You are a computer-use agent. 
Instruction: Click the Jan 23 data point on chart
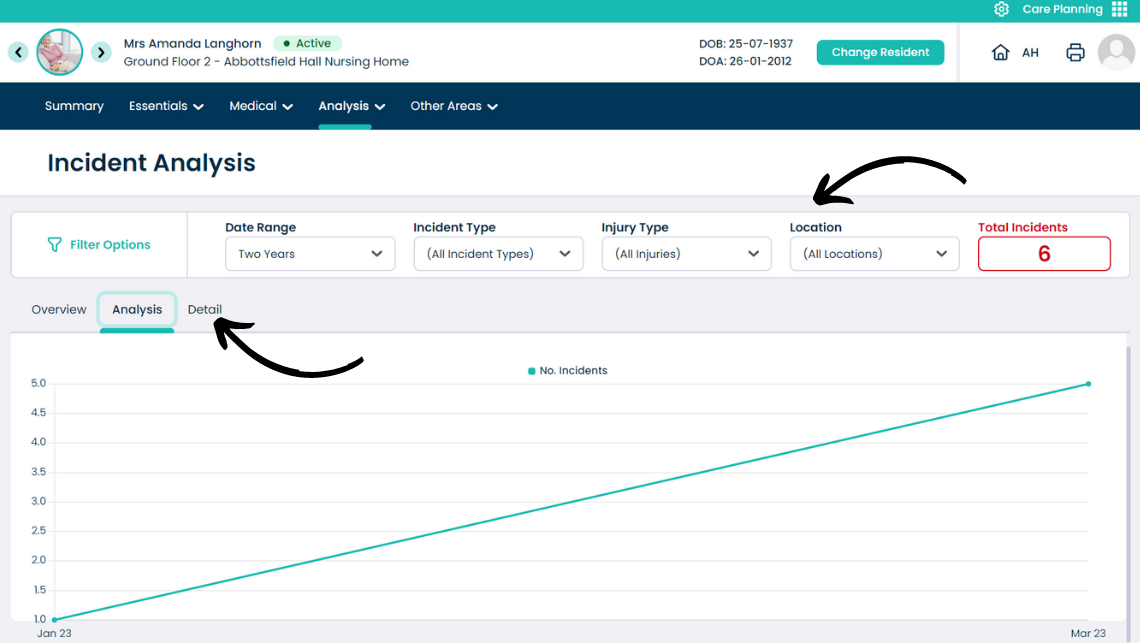(55, 620)
